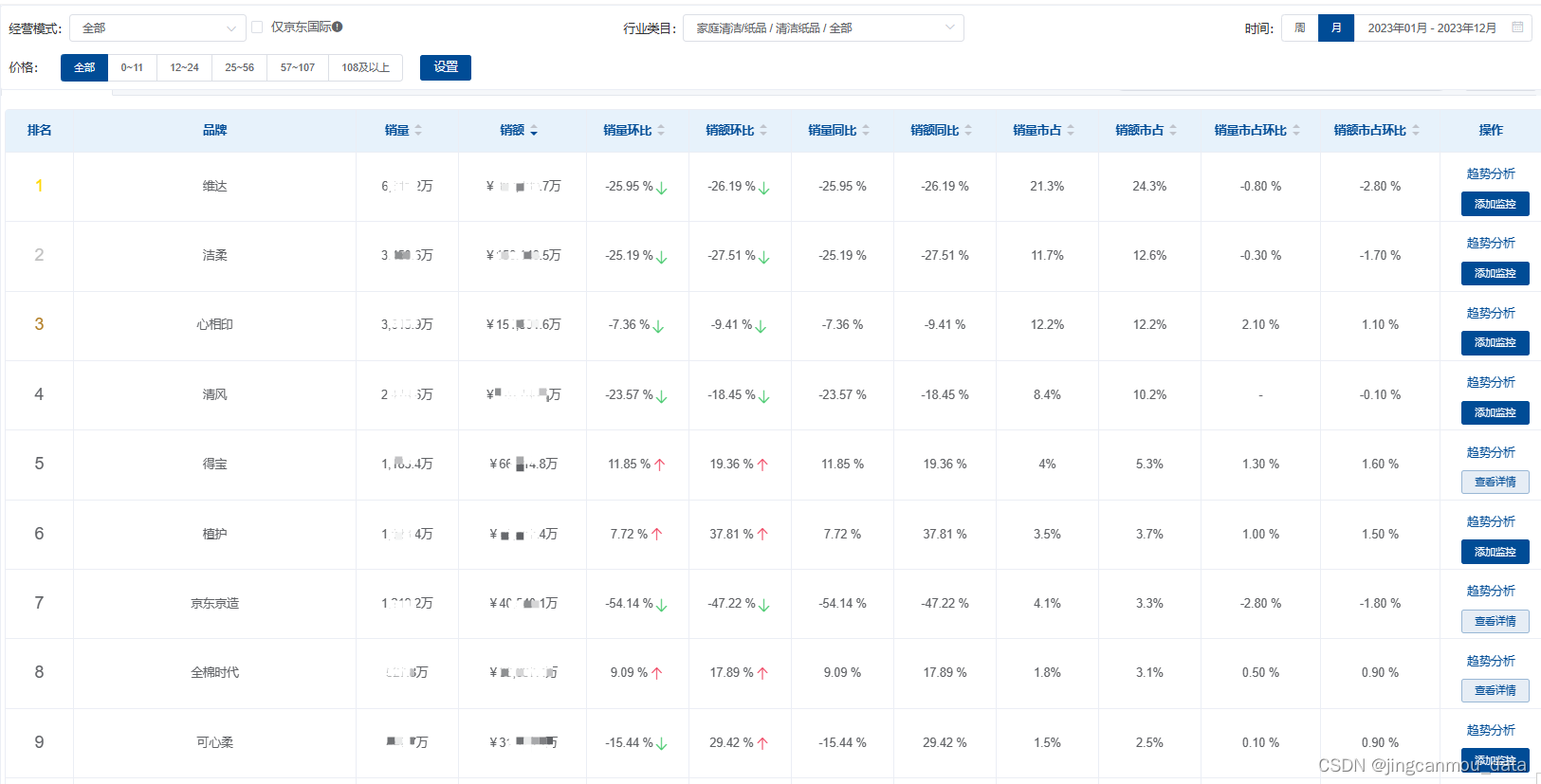Click brand name 维达
Screen dimensions: 1541x784
214,186
